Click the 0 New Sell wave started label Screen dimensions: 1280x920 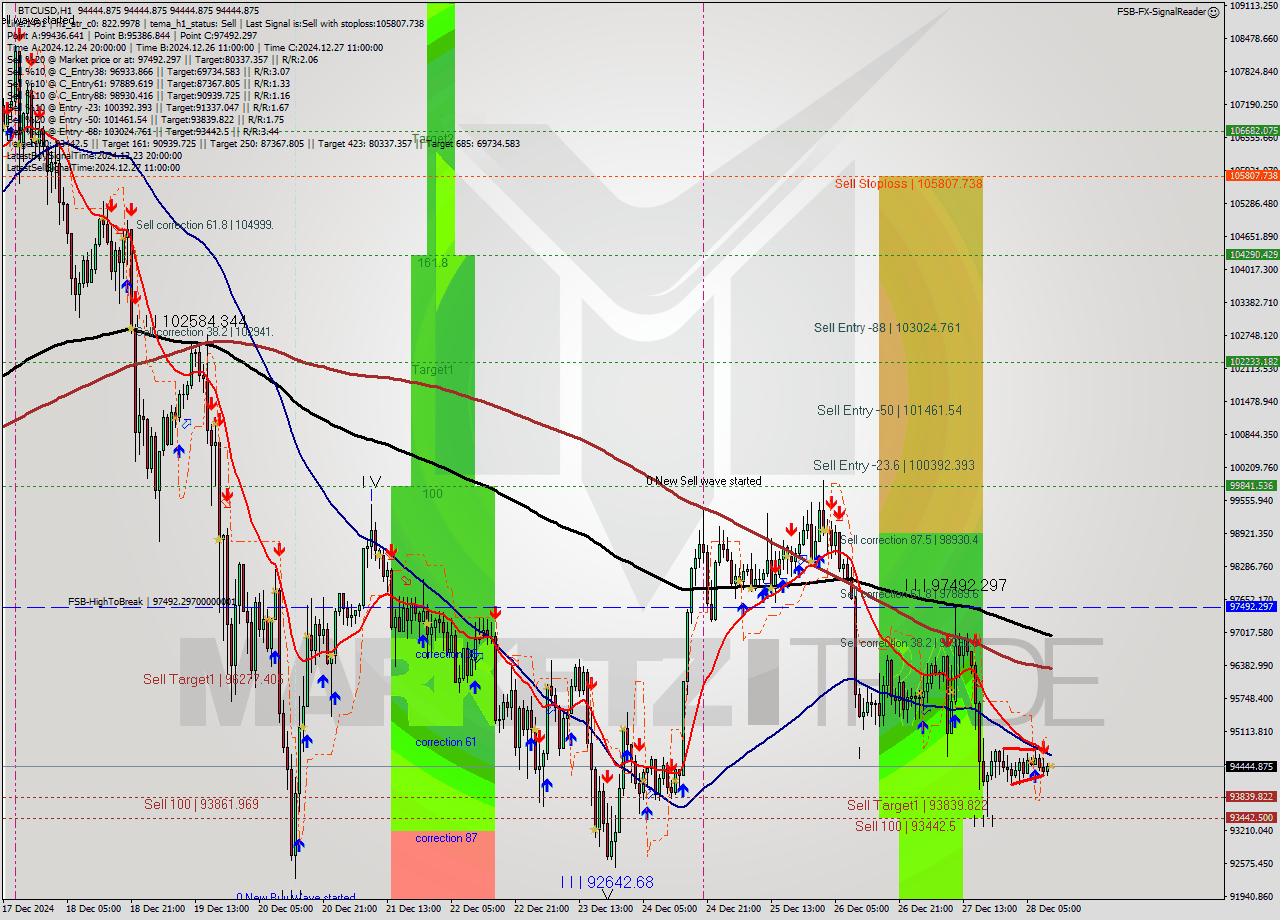[x=703, y=482]
